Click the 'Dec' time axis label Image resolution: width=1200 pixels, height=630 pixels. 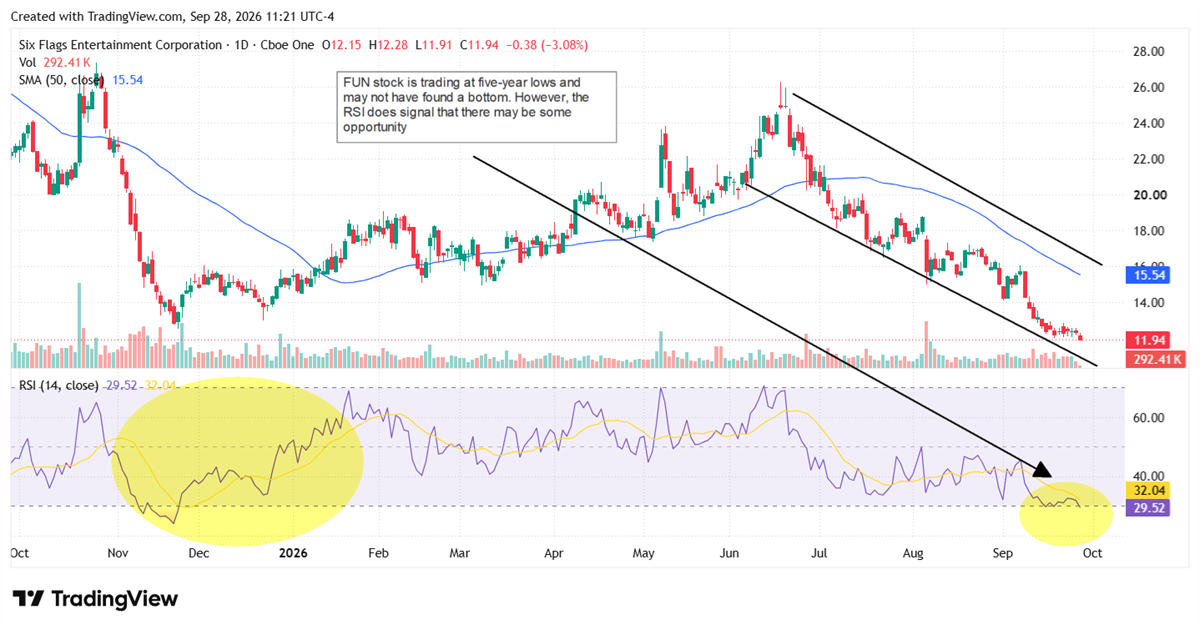(197, 551)
